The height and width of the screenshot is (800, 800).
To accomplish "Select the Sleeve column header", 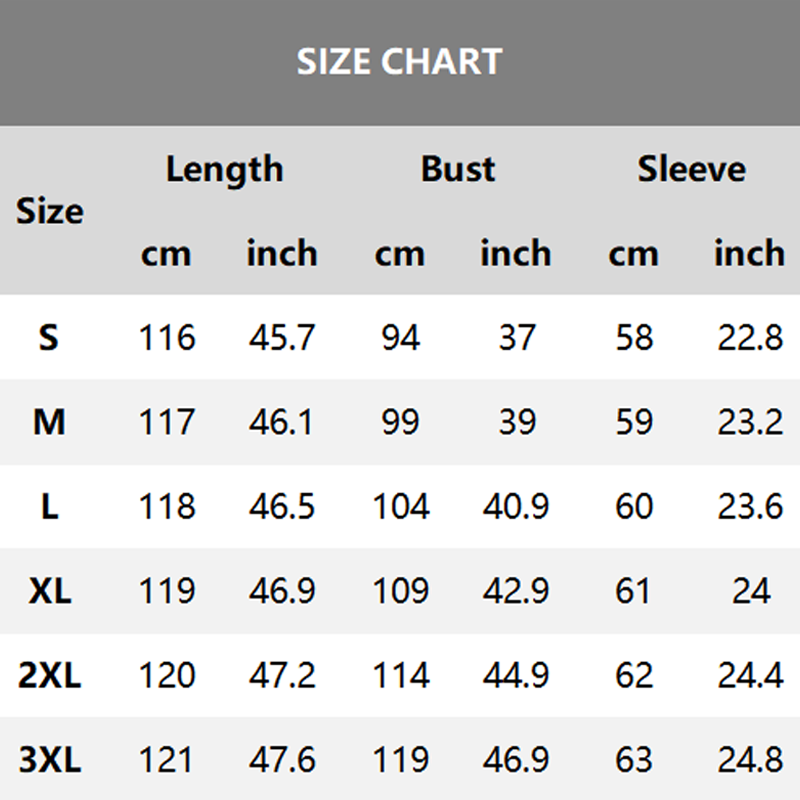I will (x=691, y=169).
